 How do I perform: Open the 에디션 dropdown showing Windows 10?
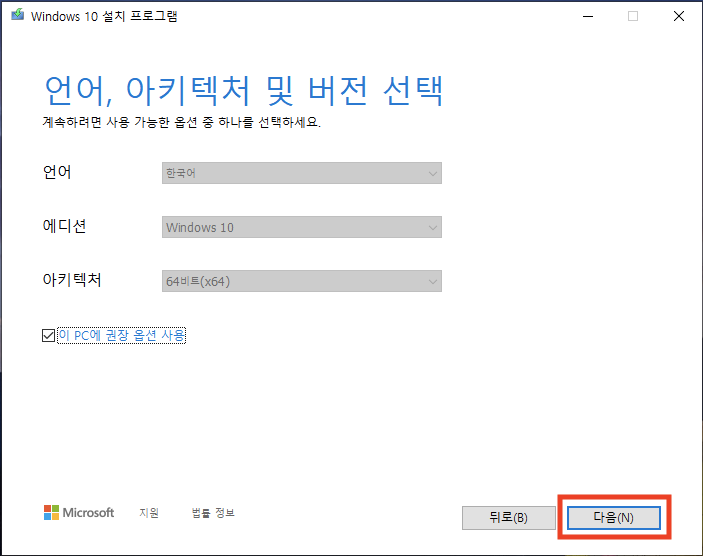point(302,227)
